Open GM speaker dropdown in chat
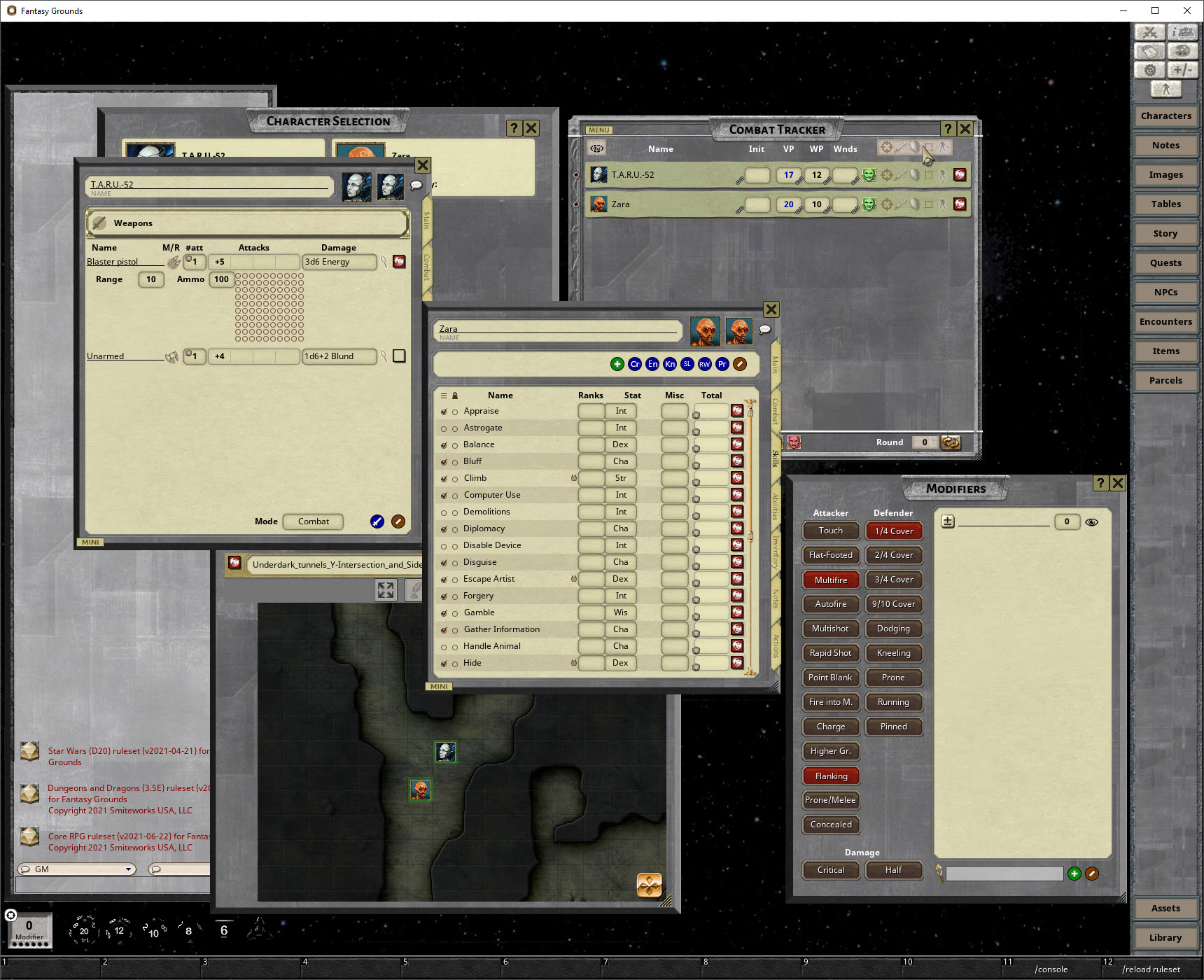This screenshot has width=1204, height=980. click(129, 869)
